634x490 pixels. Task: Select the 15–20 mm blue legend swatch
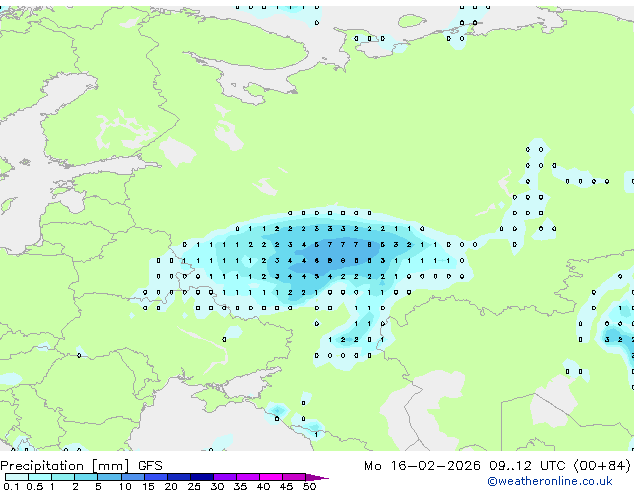(155, 477)
